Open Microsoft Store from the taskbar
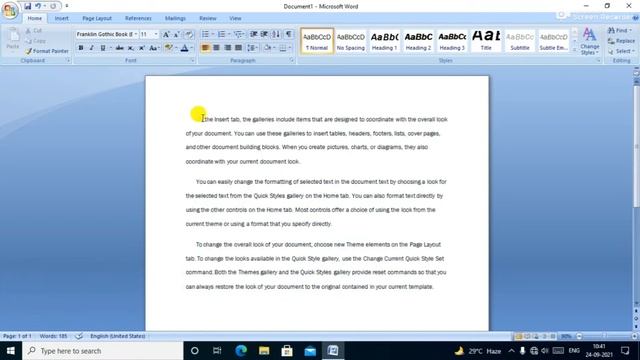This screenshot has width=640, height=360. 287,351
